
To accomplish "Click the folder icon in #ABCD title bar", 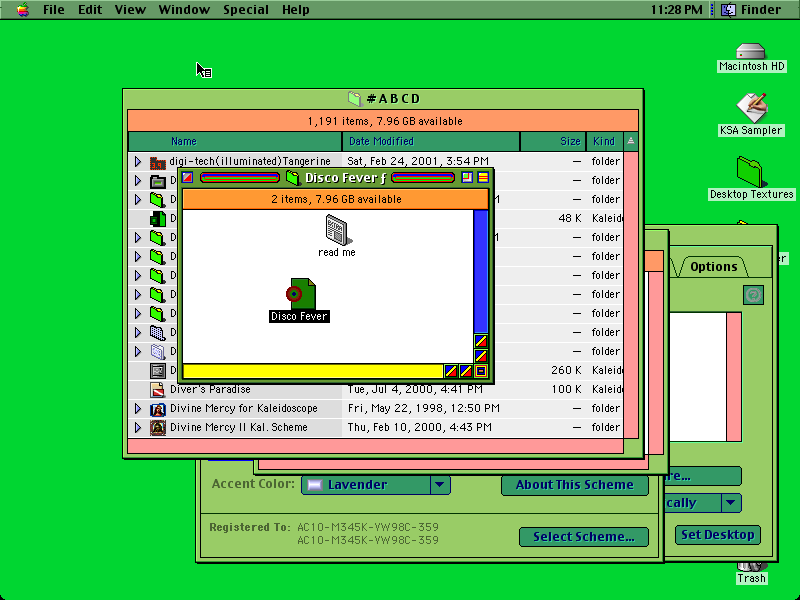I will [x=355, y=98].
